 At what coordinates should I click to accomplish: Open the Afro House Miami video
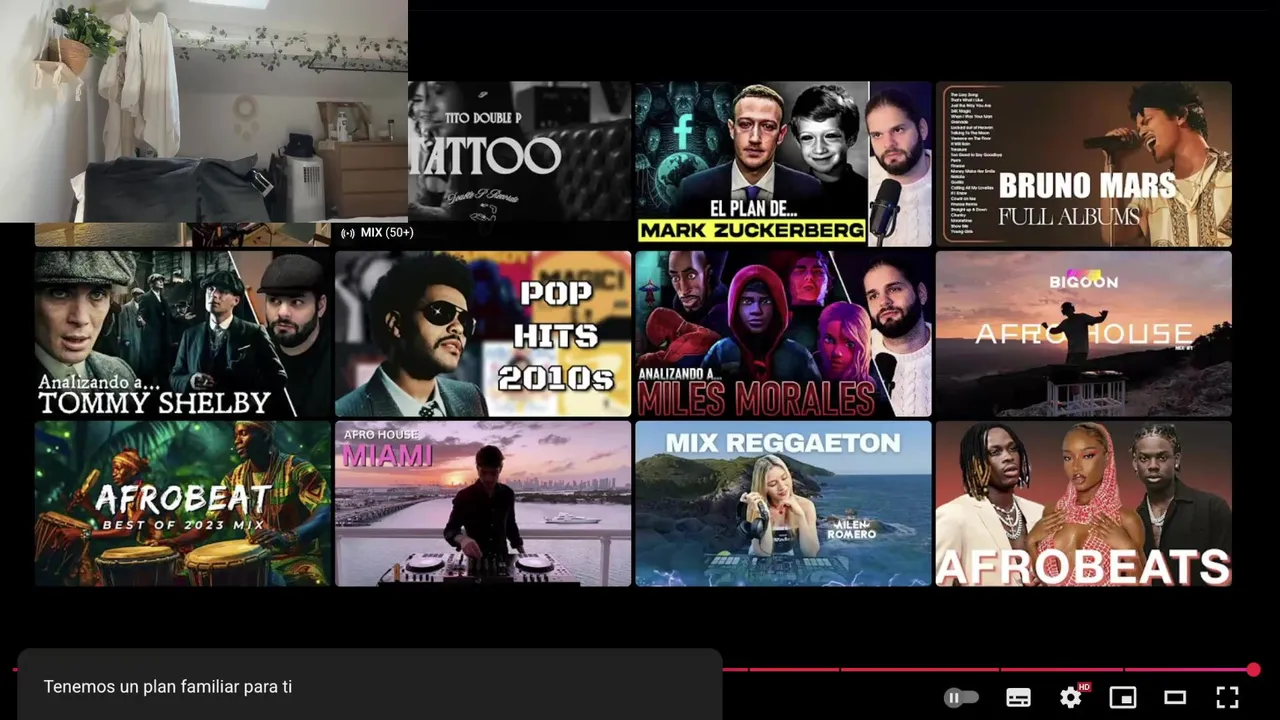[x=483, y=504]
